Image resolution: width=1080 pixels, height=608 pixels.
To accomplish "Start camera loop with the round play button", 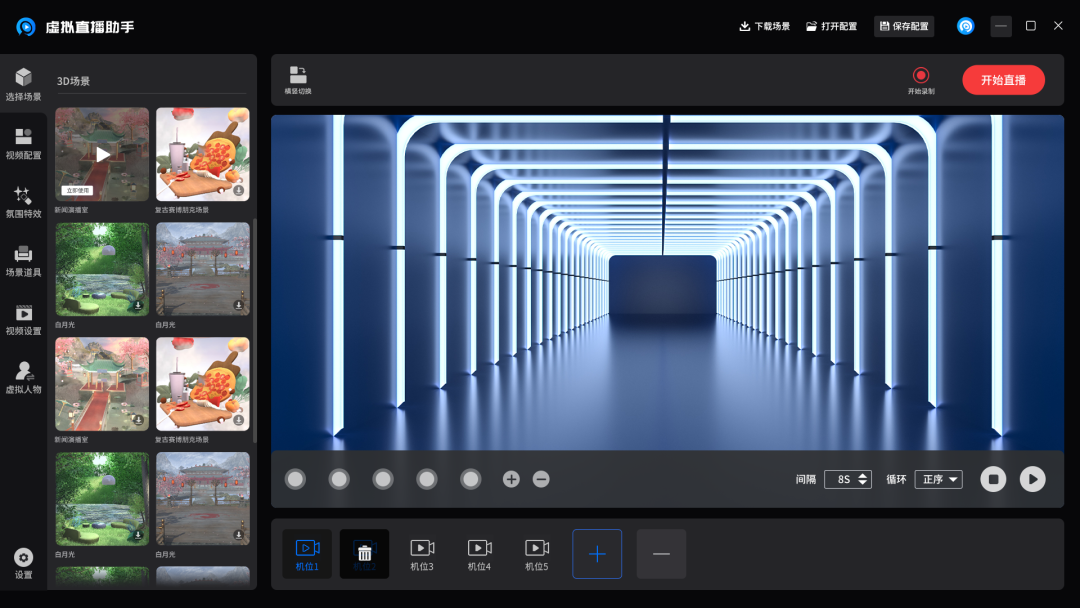I will 1032,479.
